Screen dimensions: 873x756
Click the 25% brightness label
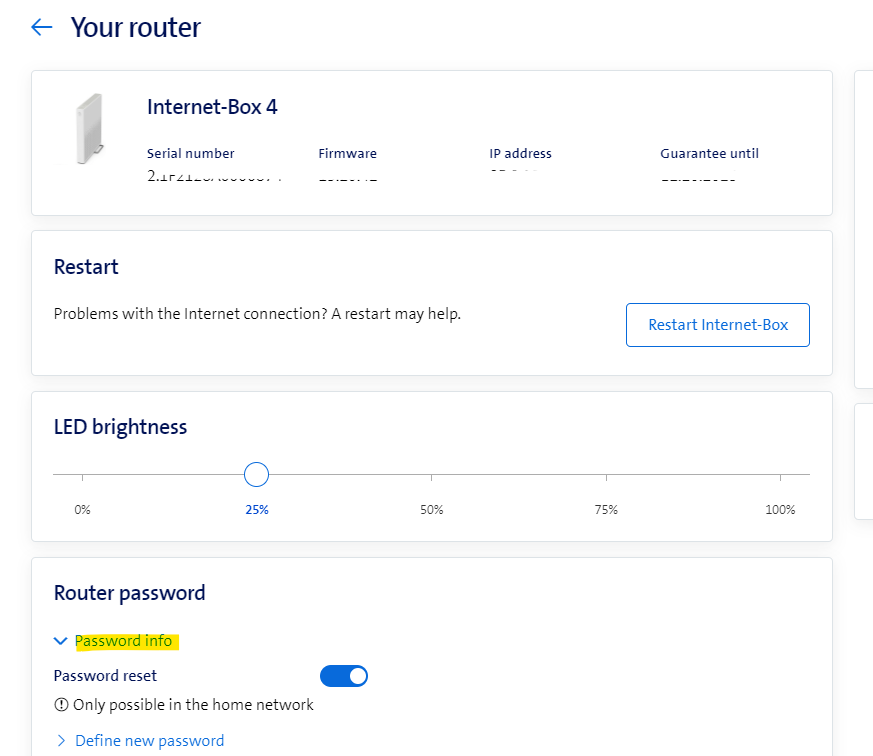tap(257, 510)
